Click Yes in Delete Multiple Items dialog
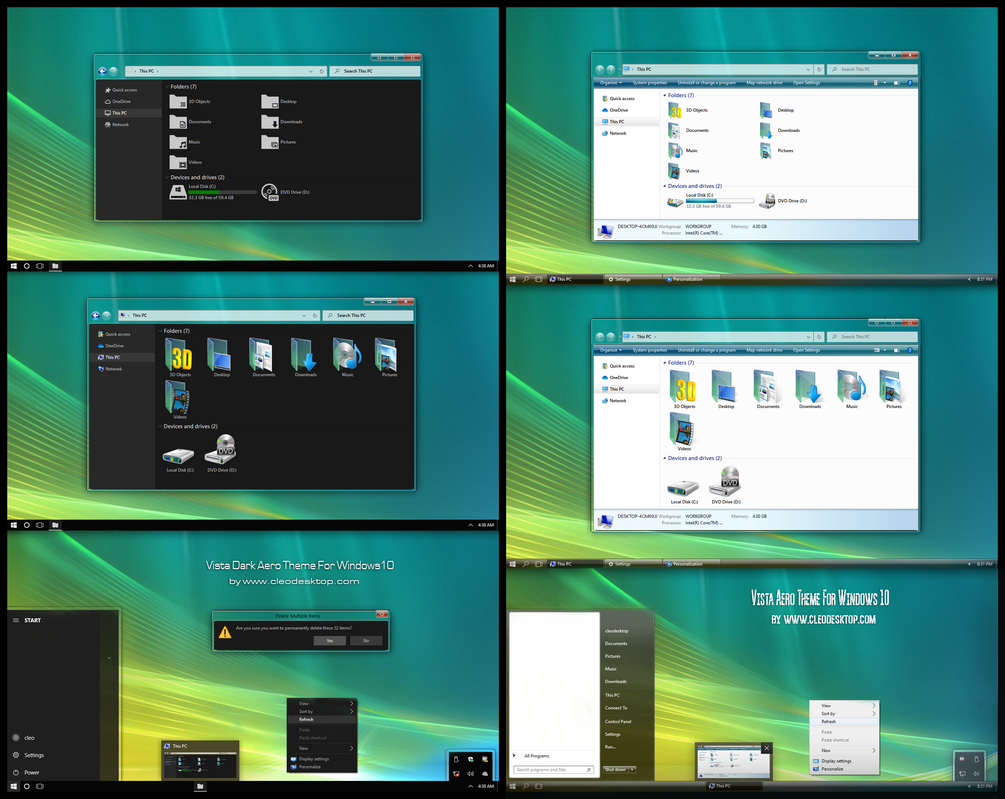This screenshot has height=799, width=1005. 330,641
